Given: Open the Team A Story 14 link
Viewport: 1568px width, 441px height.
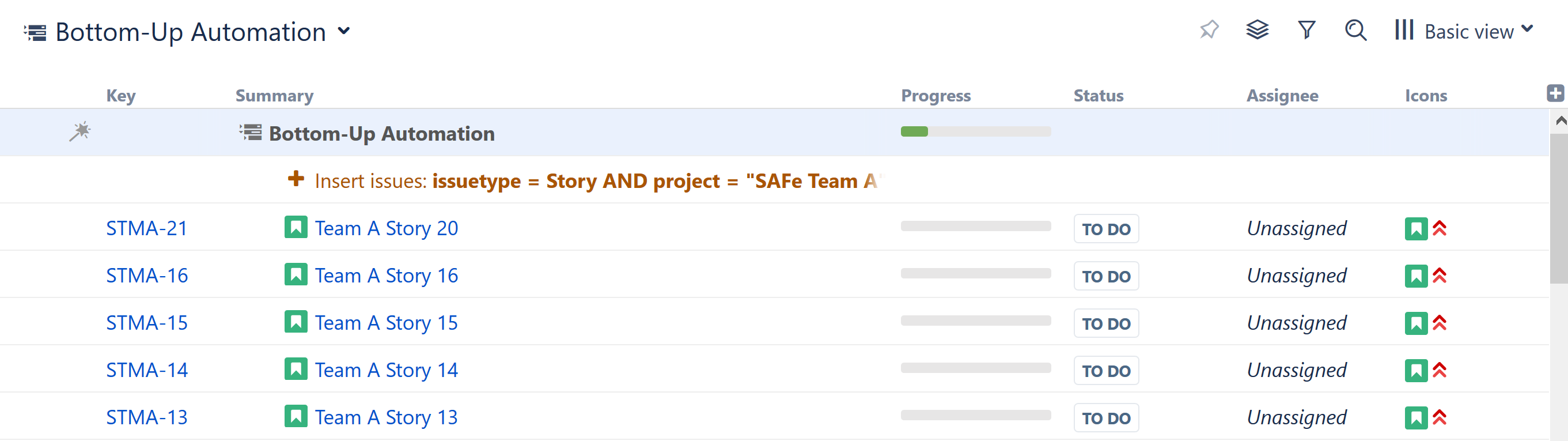Looking at the screenshot, I should 386,370.
